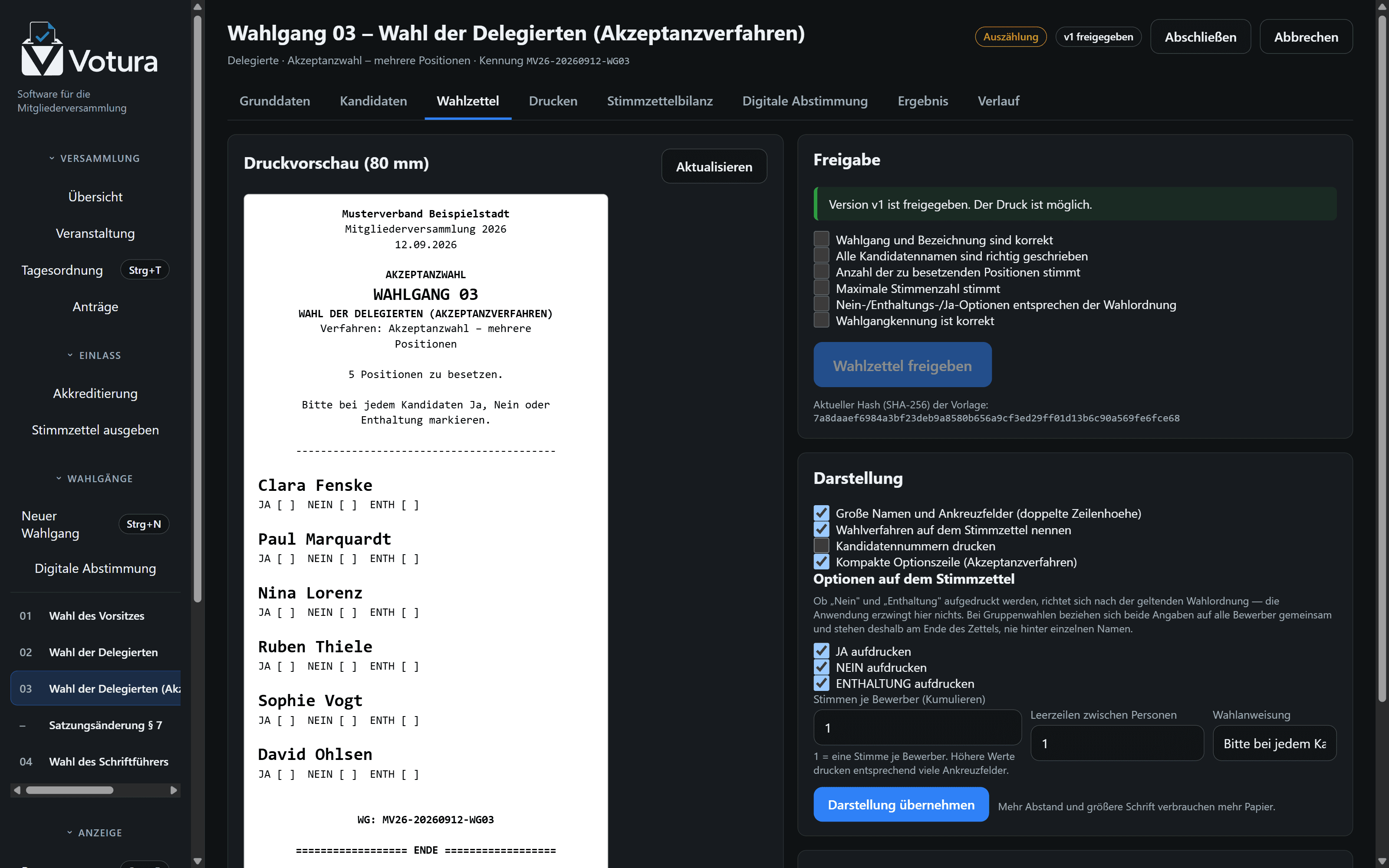Image resolution: width=1389 pixels, height=868 pixels.
Task: Check 'Wahlgangkennung ist korrekt'
Action: pos(821,320)
